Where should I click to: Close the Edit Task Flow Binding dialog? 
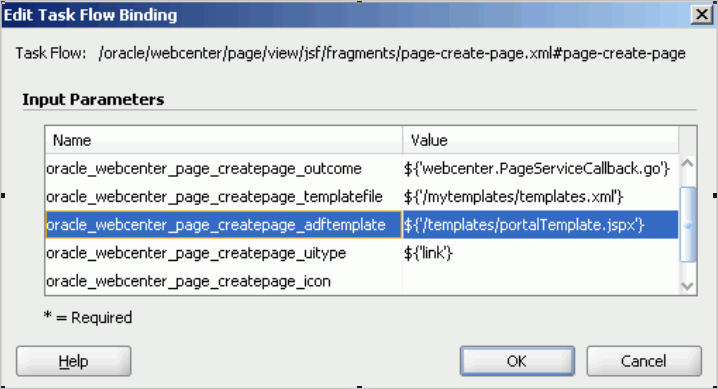[702, 15]
